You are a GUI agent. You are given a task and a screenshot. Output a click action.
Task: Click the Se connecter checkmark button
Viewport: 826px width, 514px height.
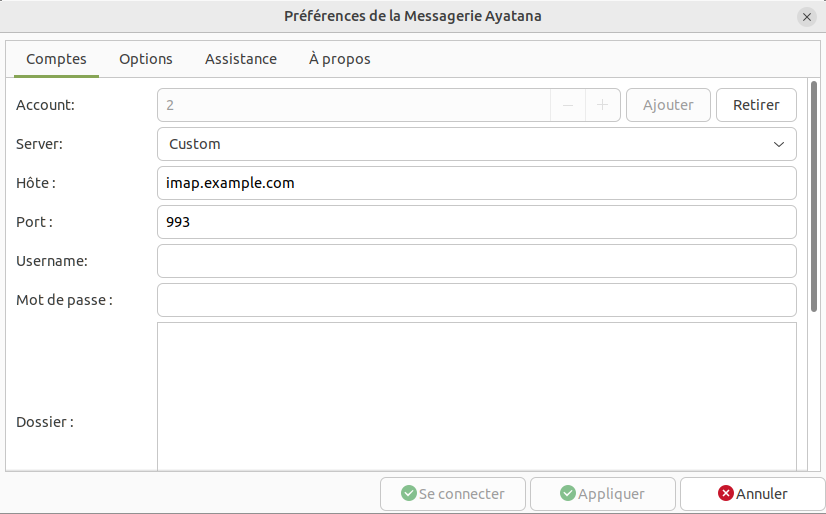(452, 493)
